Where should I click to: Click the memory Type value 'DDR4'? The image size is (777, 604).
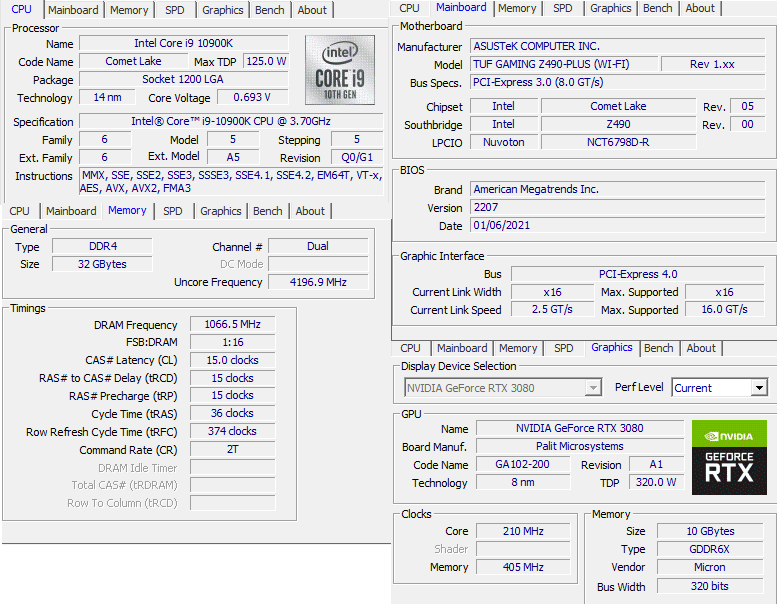point(103,246)
